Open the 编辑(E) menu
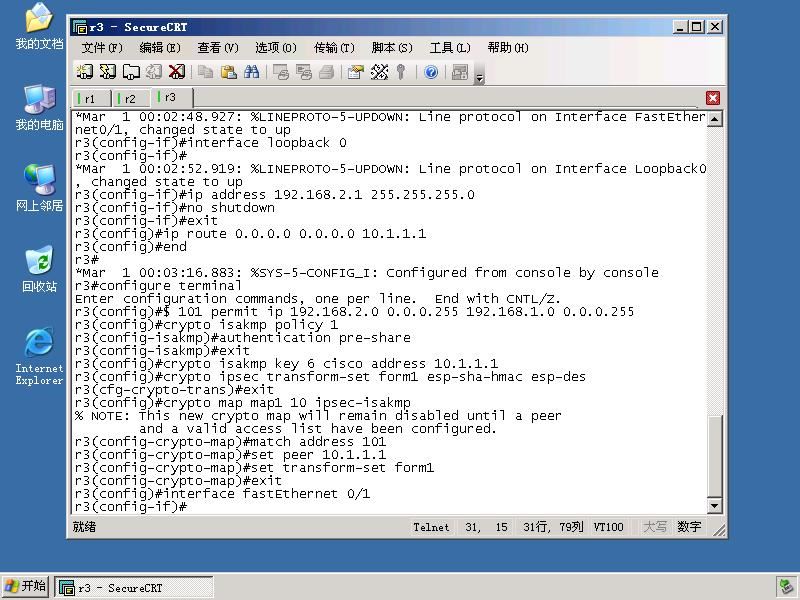 [x=160, y=48]
